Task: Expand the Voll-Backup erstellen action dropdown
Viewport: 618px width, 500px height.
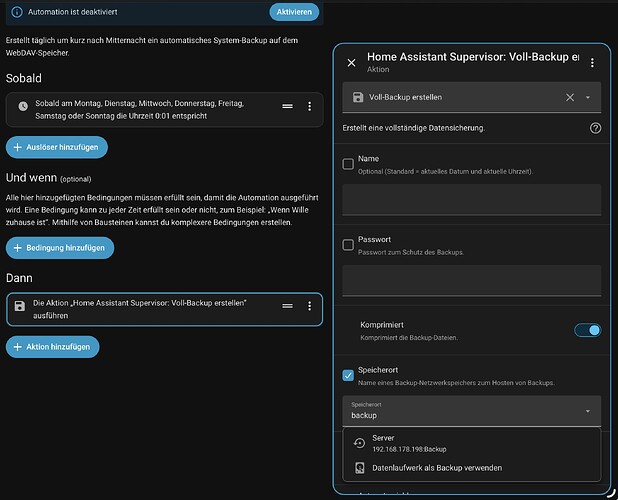Action: 588,97
